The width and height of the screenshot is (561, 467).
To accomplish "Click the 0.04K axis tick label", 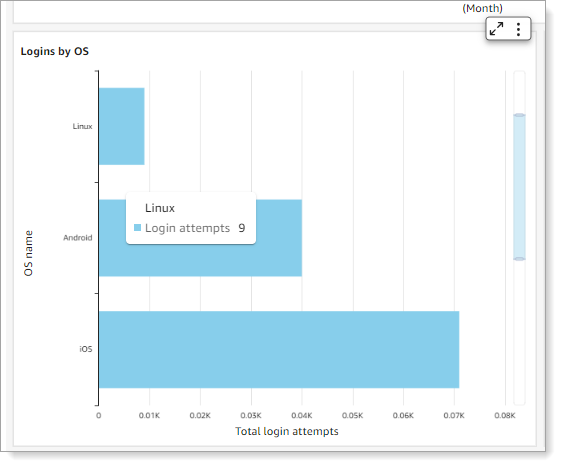I will tap(302, 415).
